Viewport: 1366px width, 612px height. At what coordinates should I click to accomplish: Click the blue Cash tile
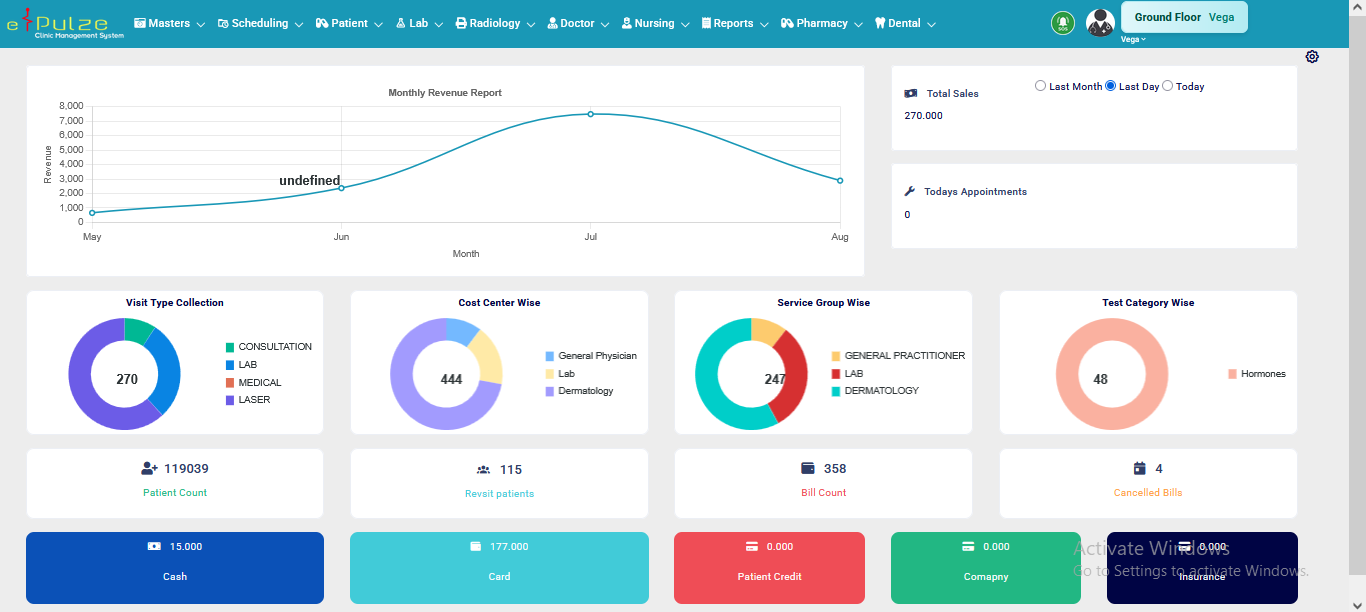pos(175,568)
